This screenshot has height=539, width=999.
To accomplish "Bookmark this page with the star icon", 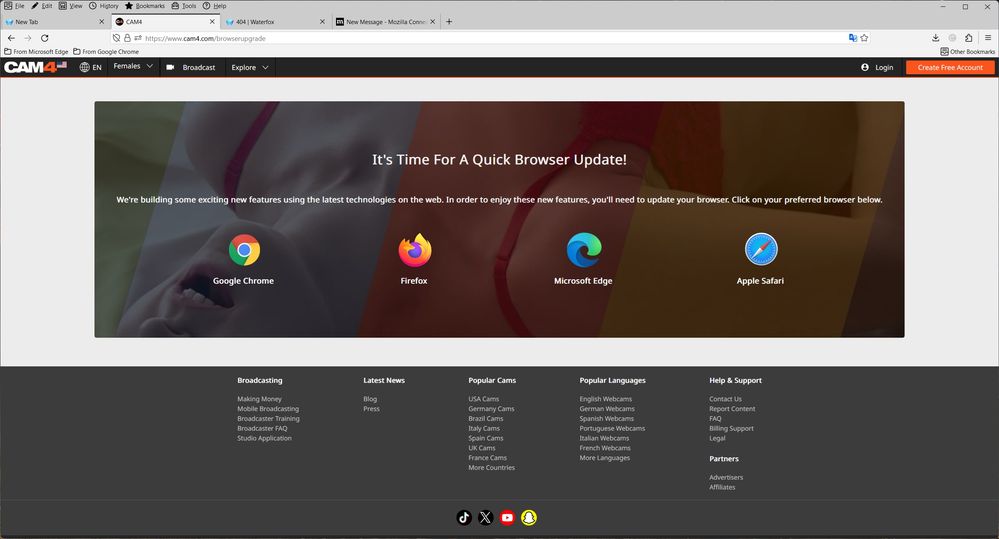I will [865, 38].
